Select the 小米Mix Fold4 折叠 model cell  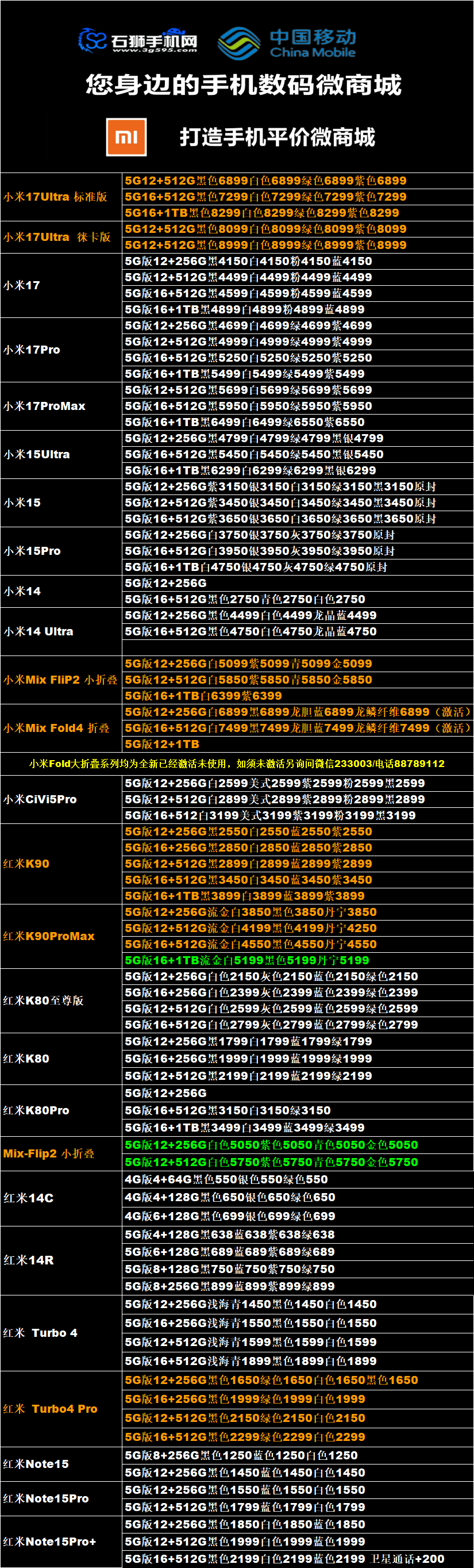[56, 727]
